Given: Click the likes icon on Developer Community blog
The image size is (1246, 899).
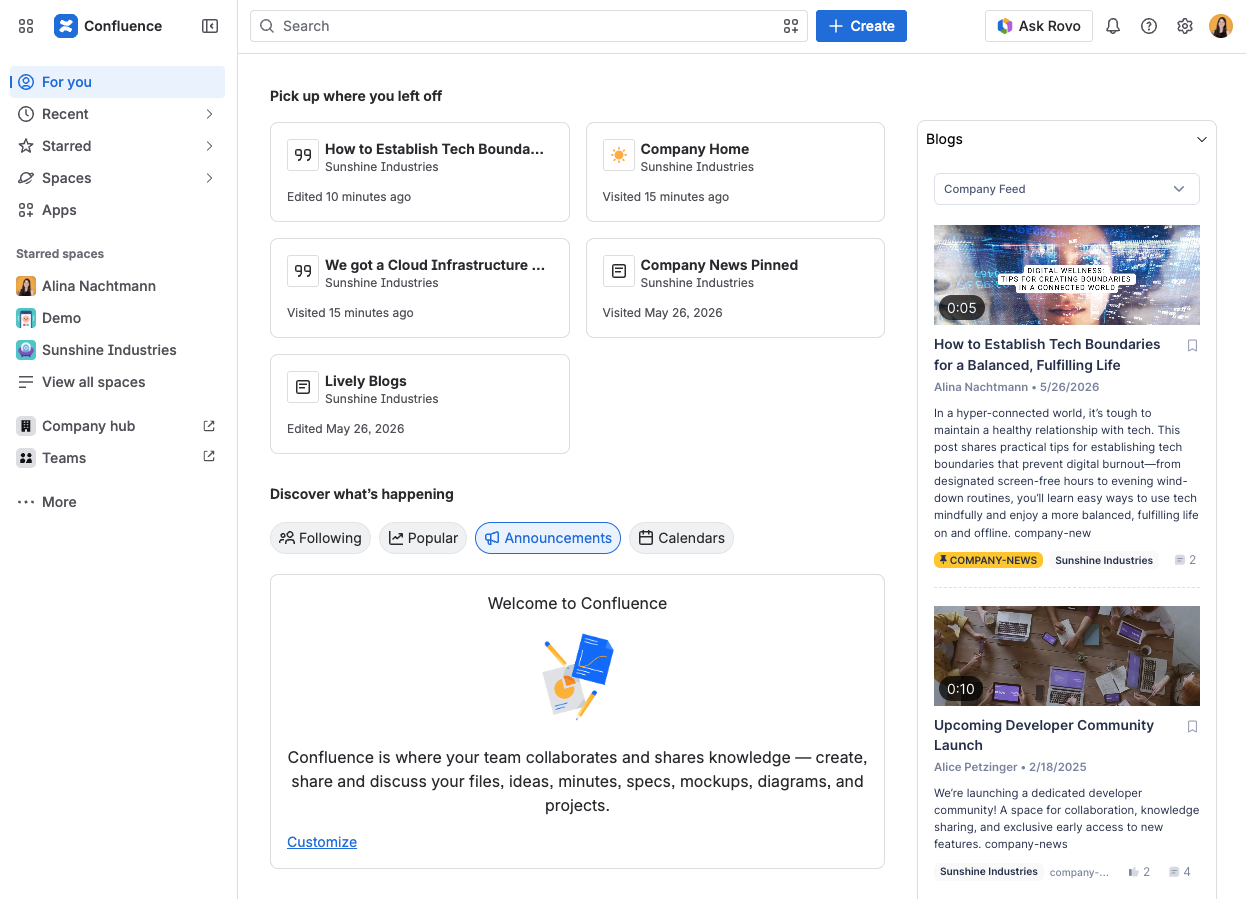Looking at the screenshot, I should click(x=1133, y=872).
